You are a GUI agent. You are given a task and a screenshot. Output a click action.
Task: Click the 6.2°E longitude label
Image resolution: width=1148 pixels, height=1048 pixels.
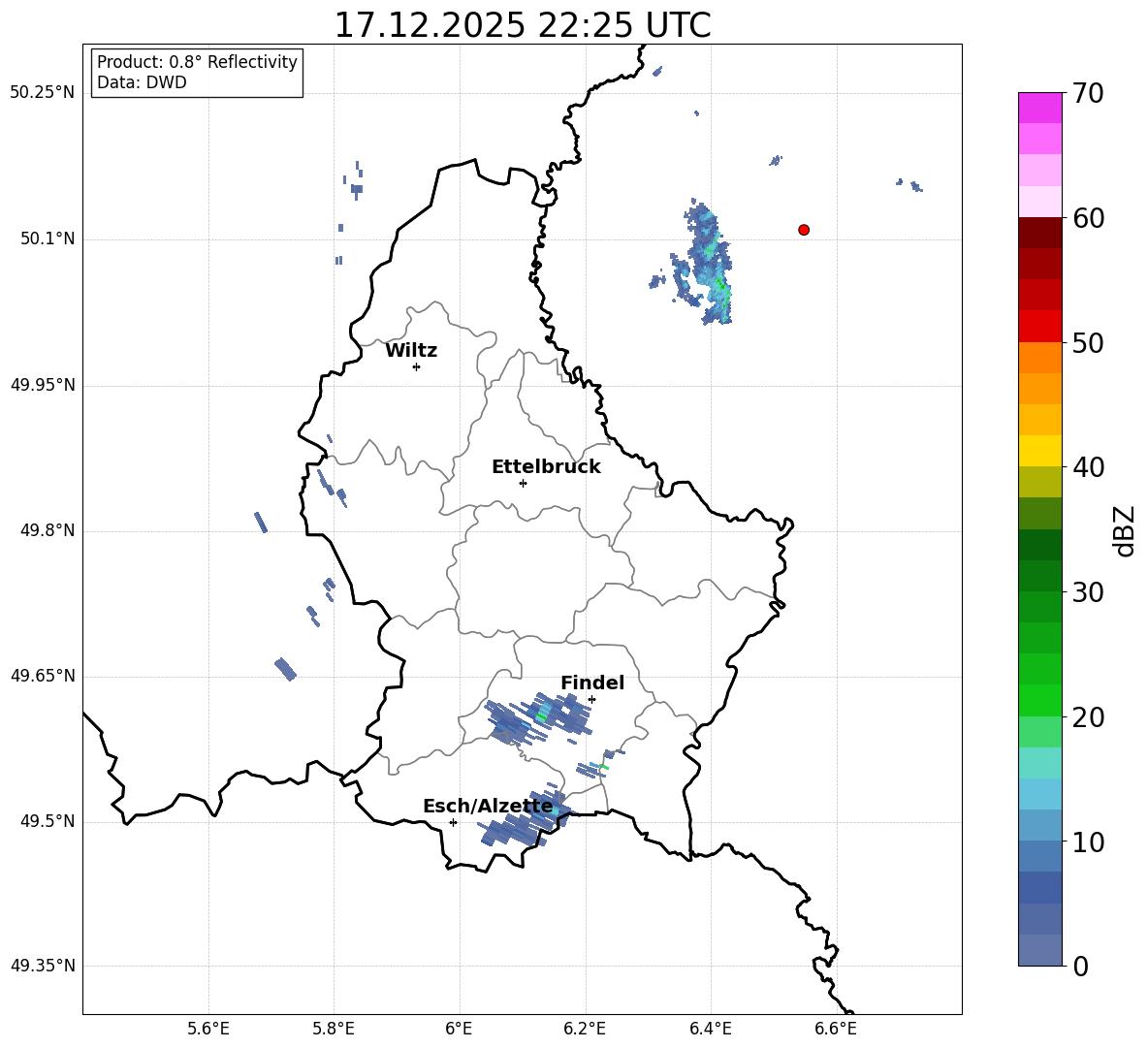(585, 1029)
